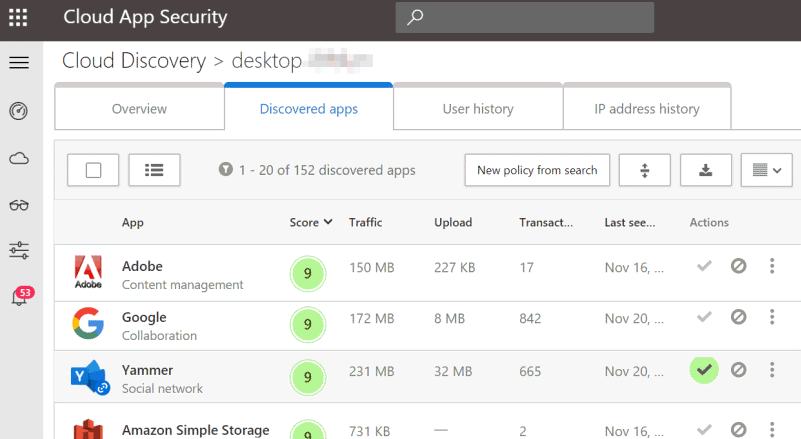Click Yammer's score 9 badge
This screenshot has height=439, width=801.
[308, 377]
